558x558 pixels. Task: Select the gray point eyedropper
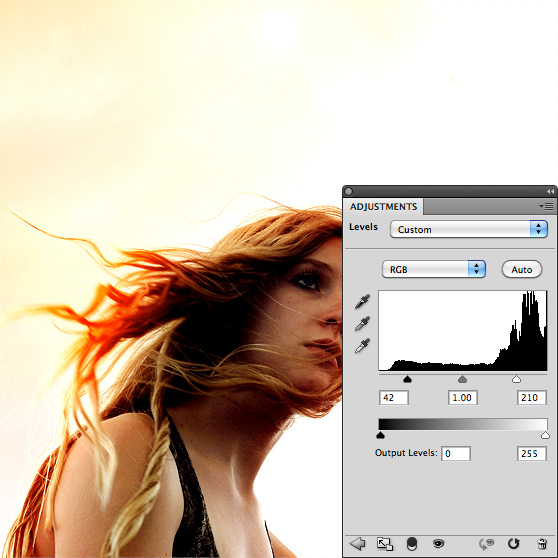362,323
